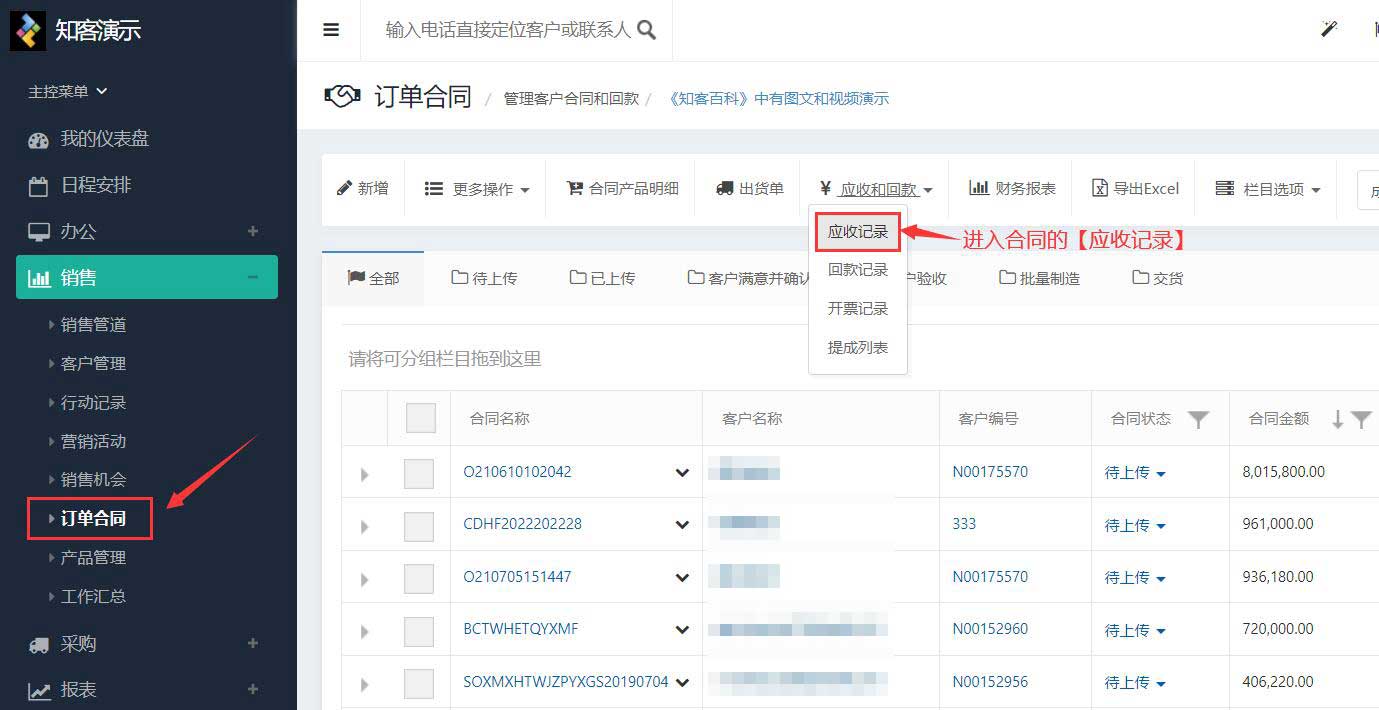Expand row details for contract CDHF2022202228
This screenshot has width=1379, height=710.
364,527
